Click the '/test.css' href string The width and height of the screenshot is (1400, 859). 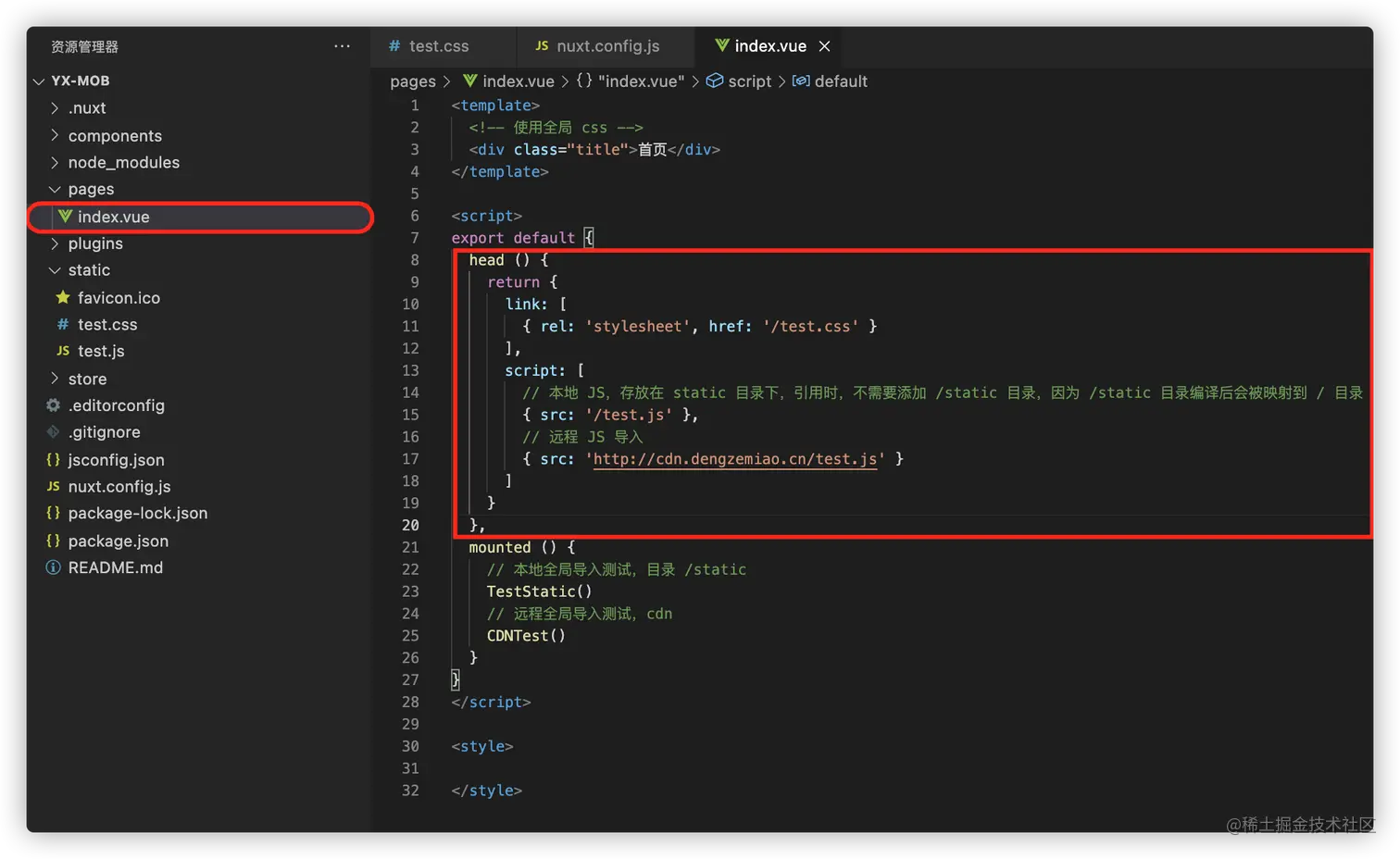click(810, 327)
